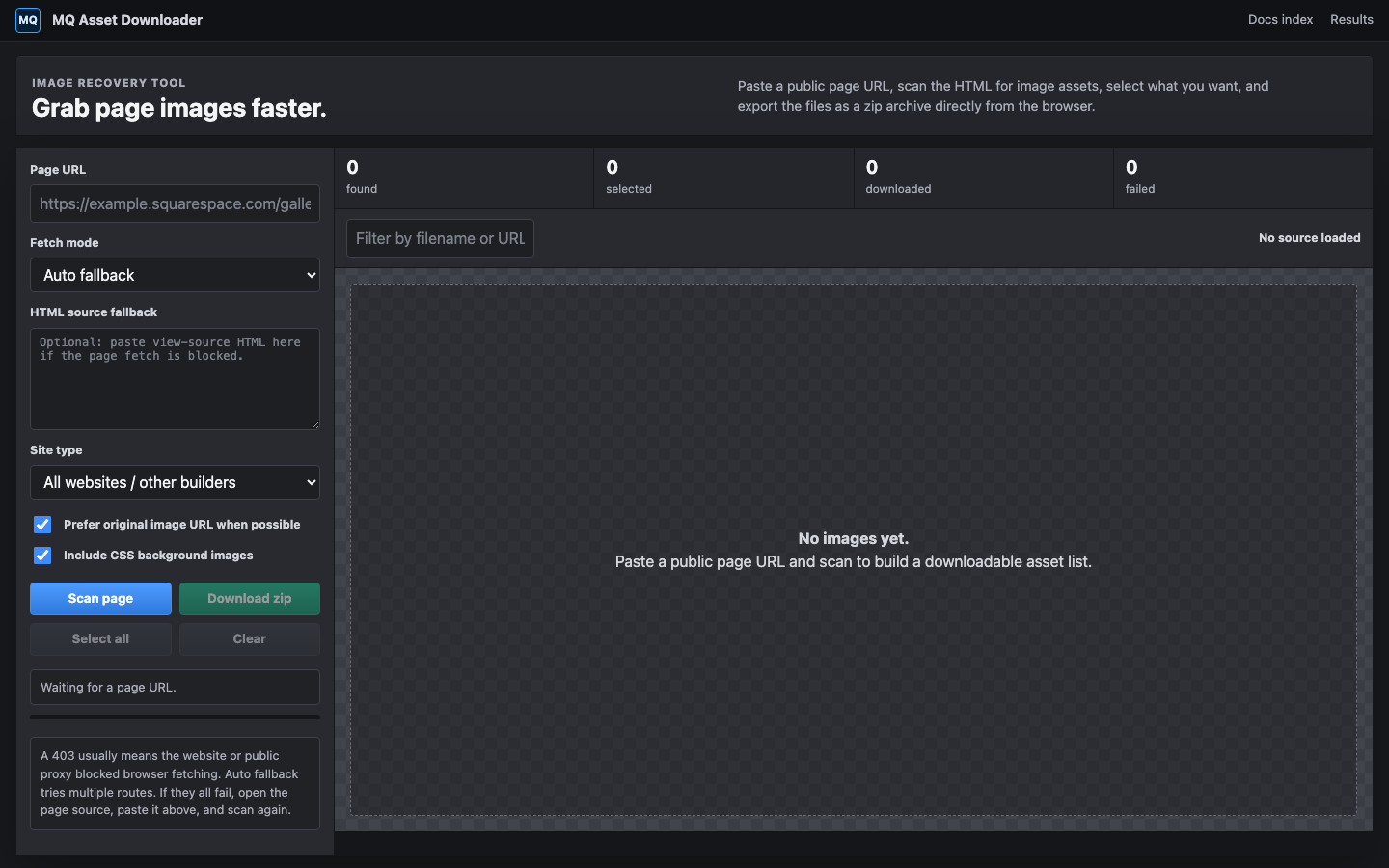This screenshot has width=1389, height=868.
Task: Click the 'Grab page images faster.' heading
Action: [x=179, y=108]
